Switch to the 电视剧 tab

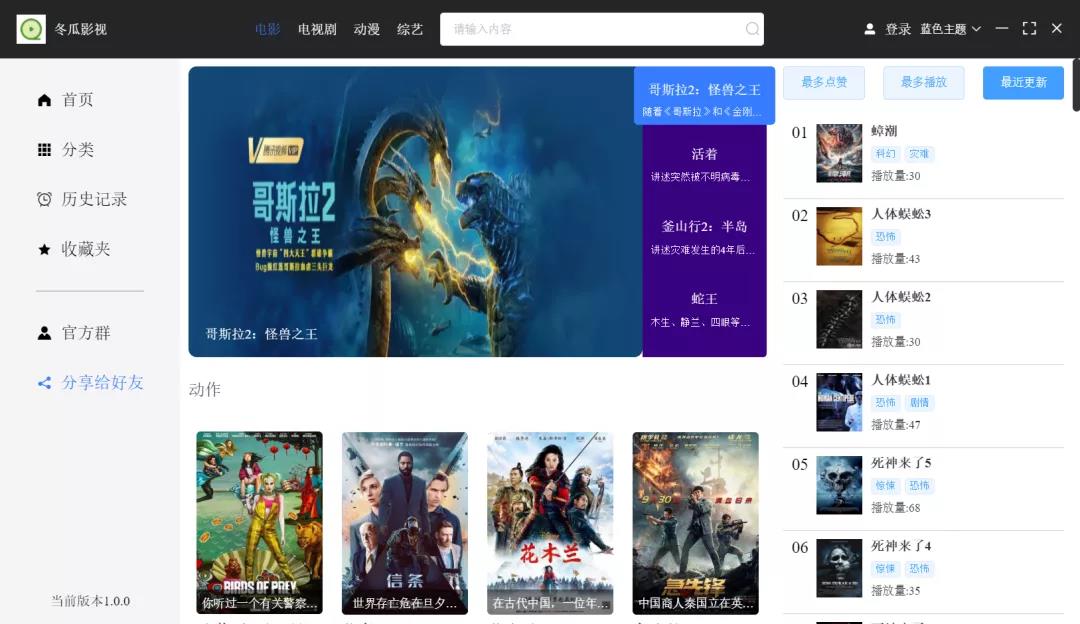tap(317, 29)
